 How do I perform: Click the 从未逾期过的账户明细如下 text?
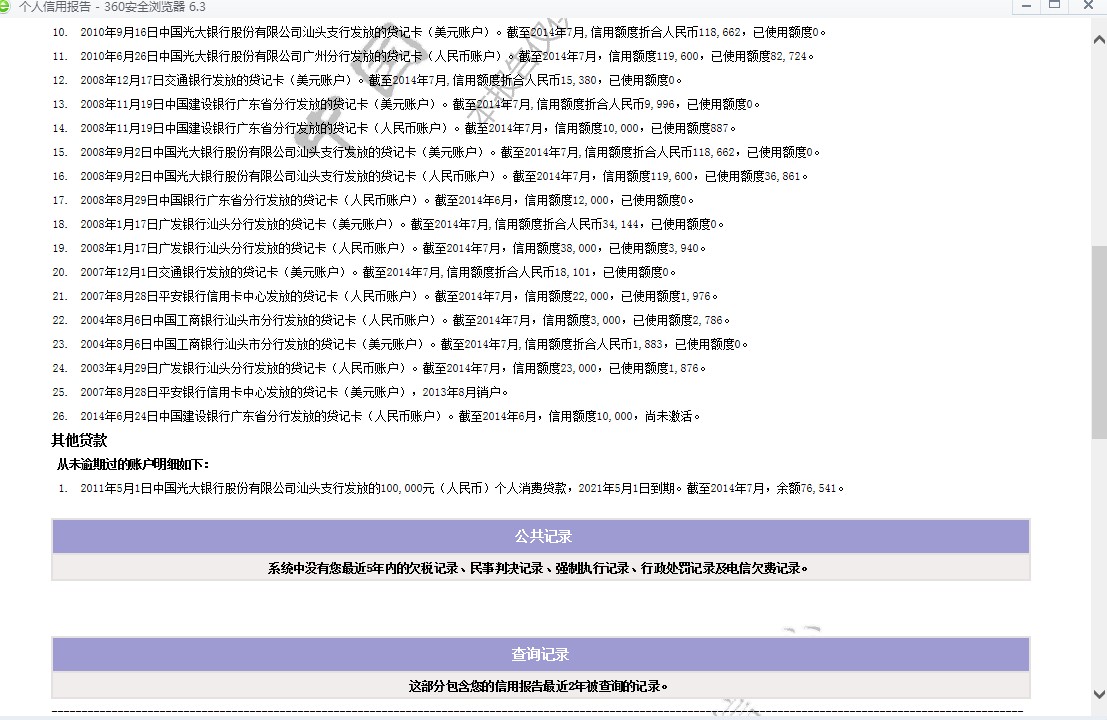[x=133, y=464]
